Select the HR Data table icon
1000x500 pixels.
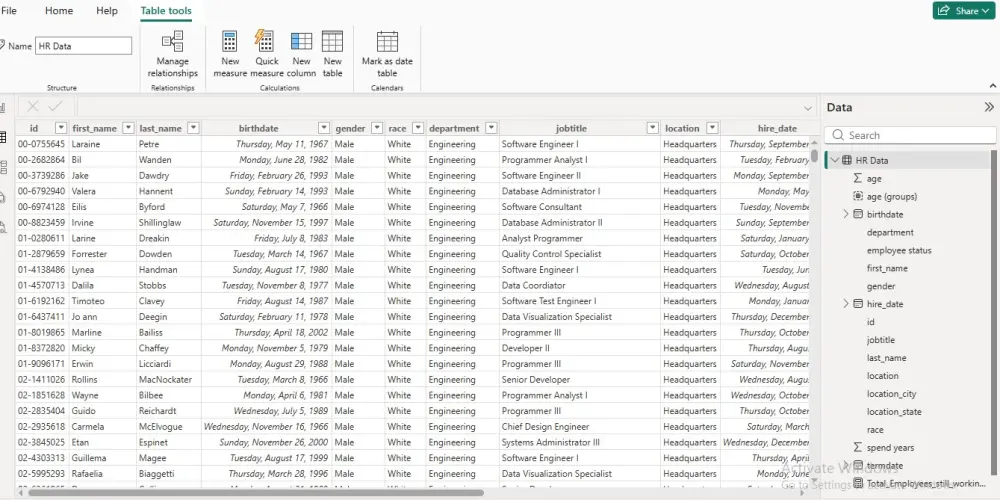(x=846, y=160)
